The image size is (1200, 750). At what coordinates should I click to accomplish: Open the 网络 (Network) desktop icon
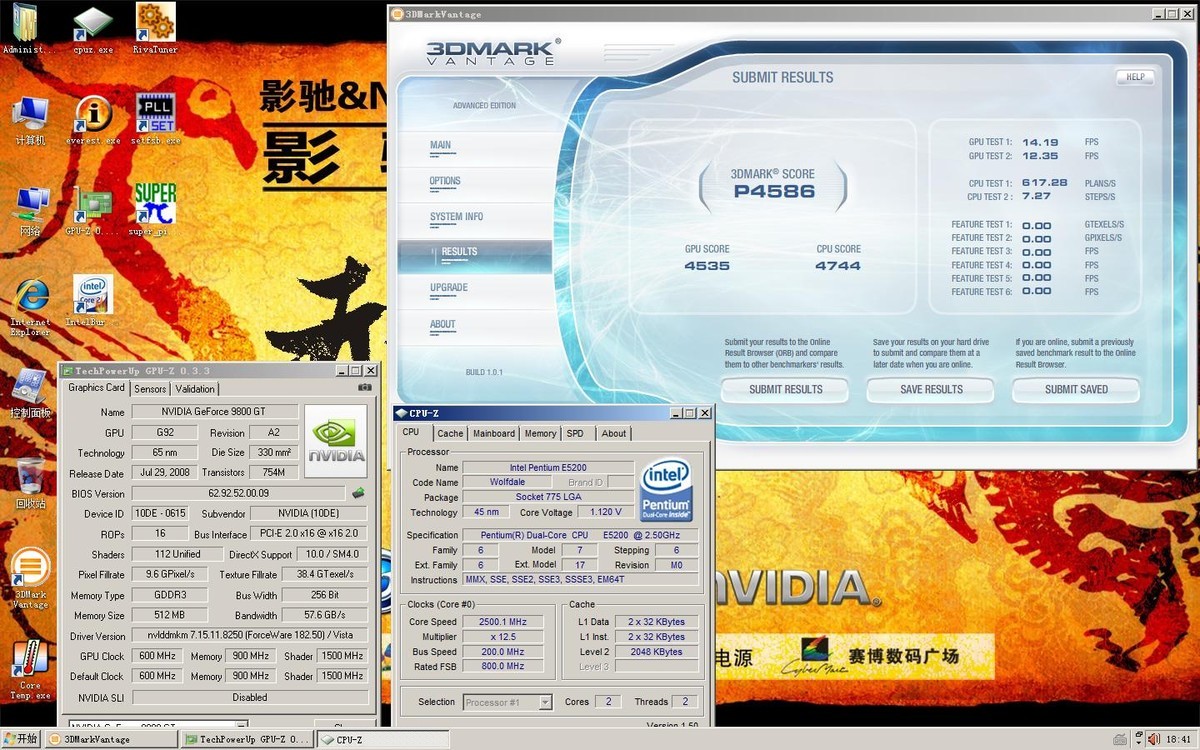(x=30, y=210)
